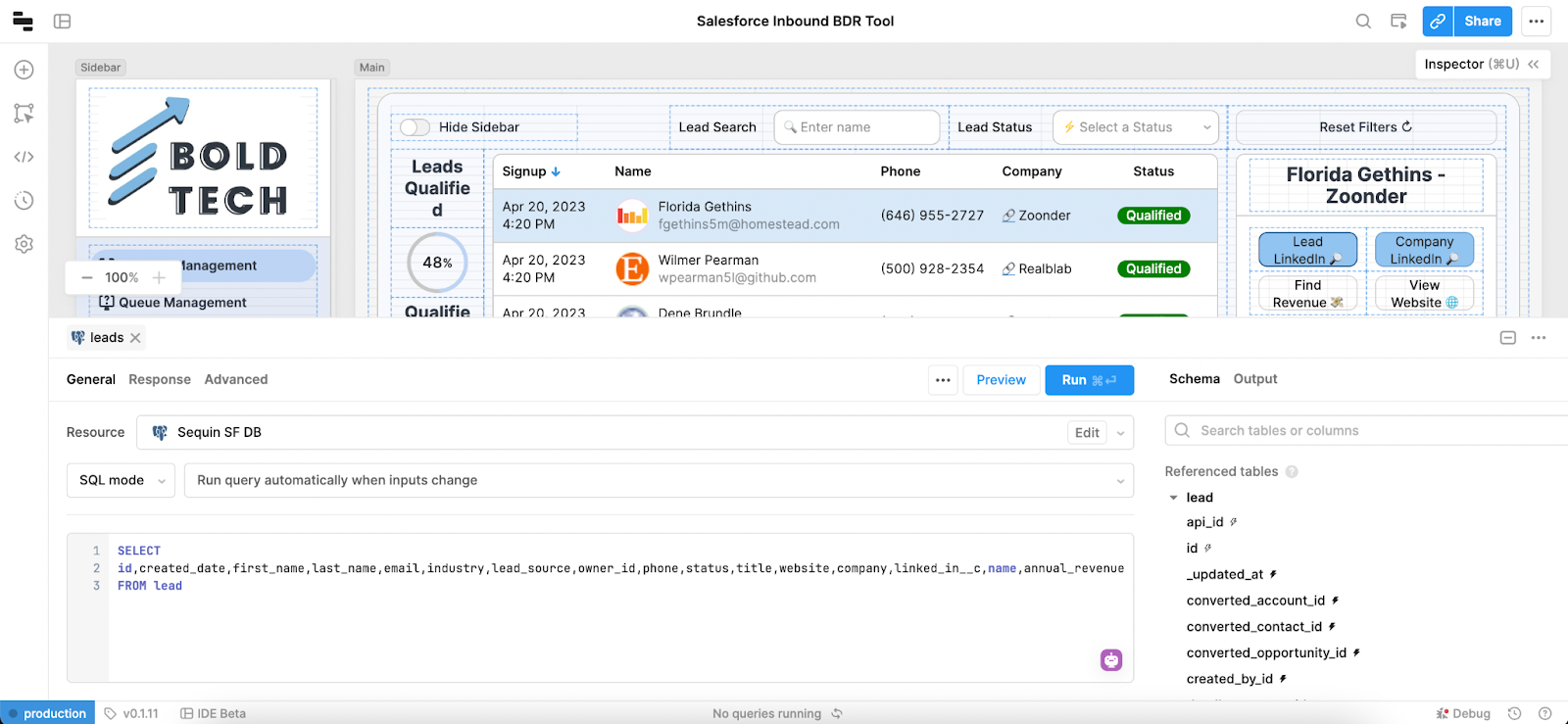Click the production environment label
1568x724 pixels.
48,713
